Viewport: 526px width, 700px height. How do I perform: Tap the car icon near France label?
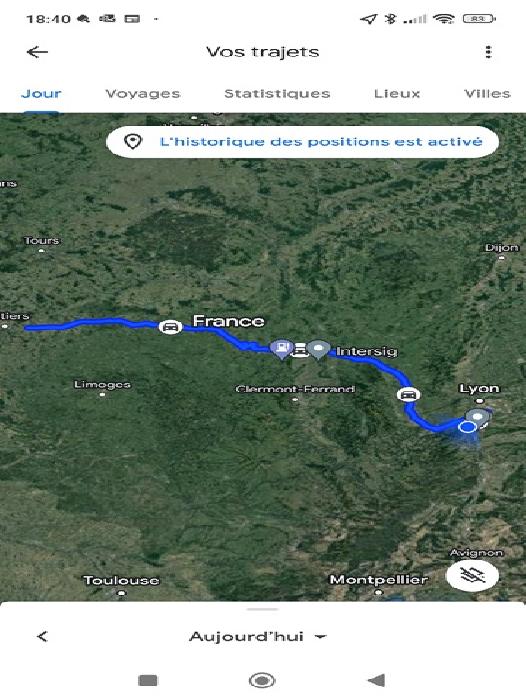[x=170, y=327]
